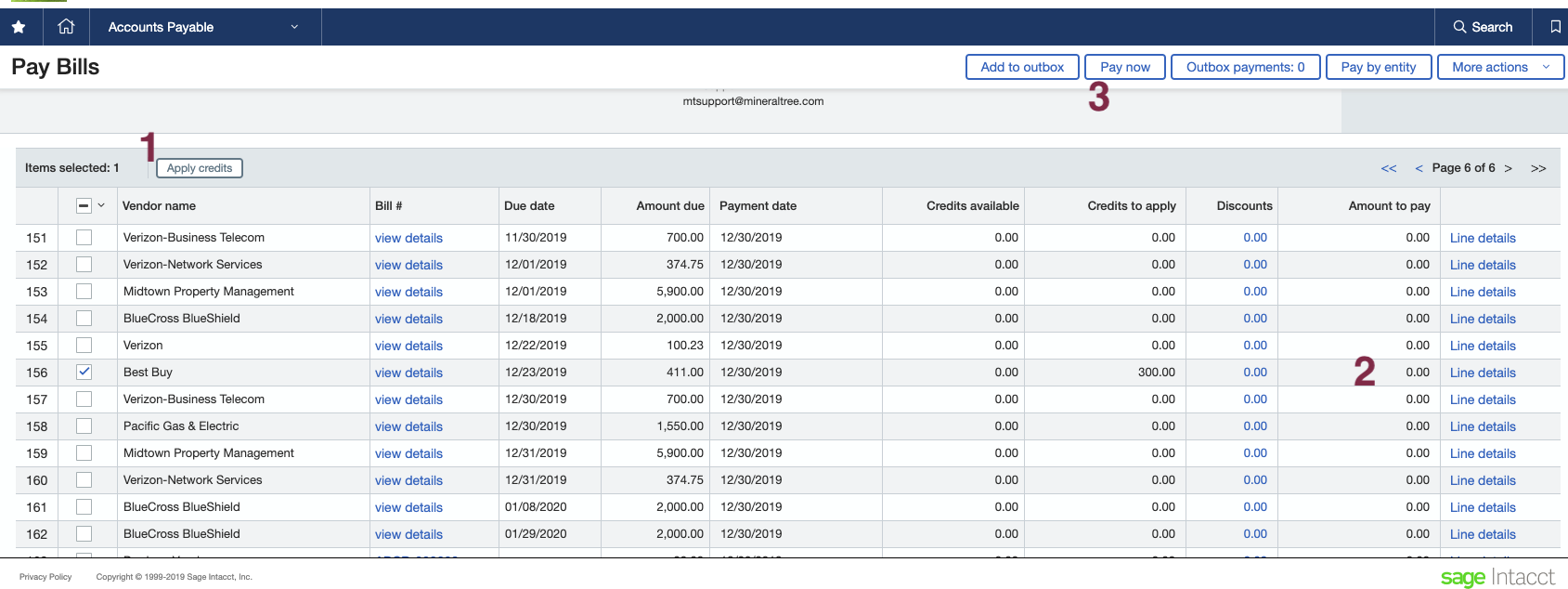This screenshot has width=1568, height=589.
Task: Click 'Page 6 of 6' pagination label
Action: tap(1463, 168)
